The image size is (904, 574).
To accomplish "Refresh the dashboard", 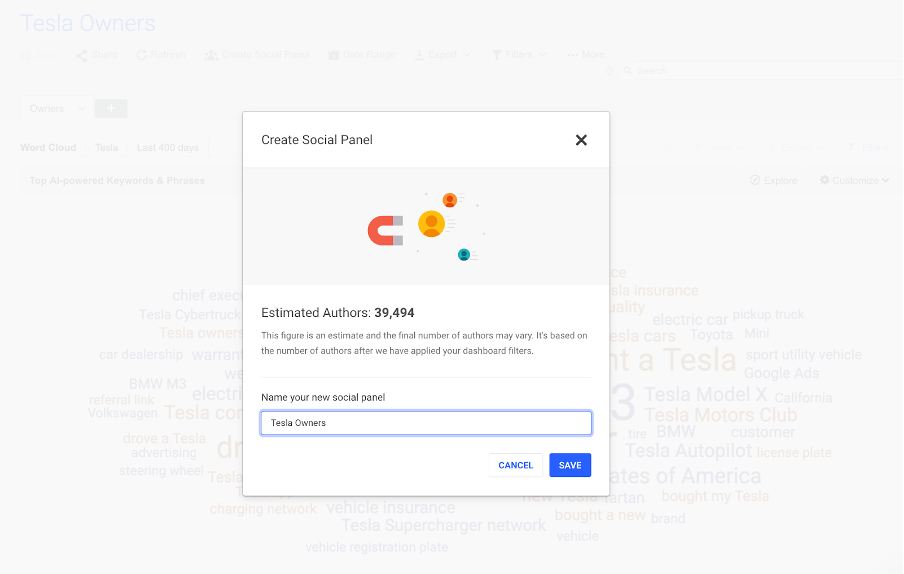I will pos(161,55).
